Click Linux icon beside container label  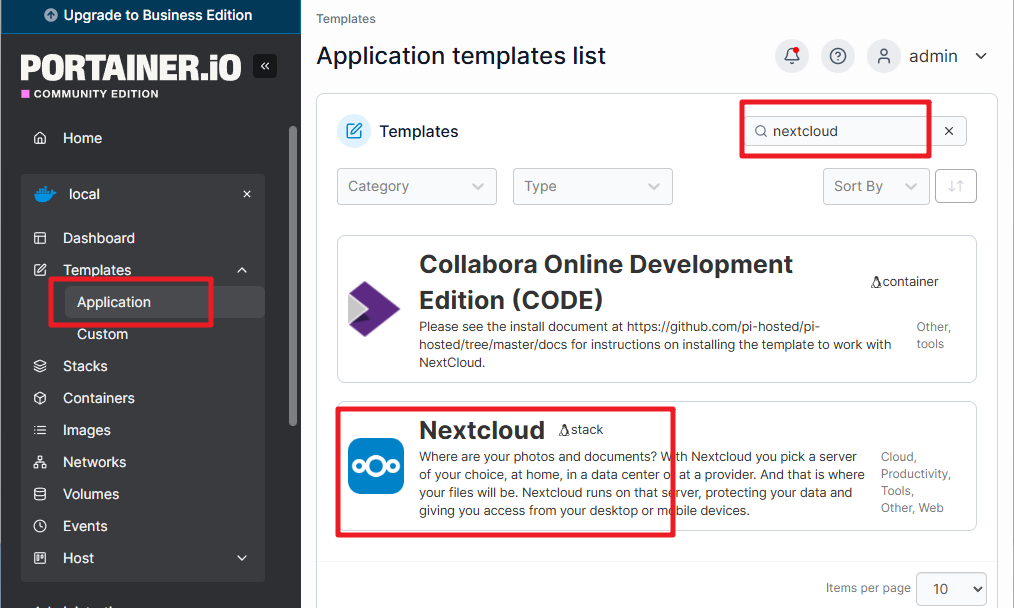point(876,282)
